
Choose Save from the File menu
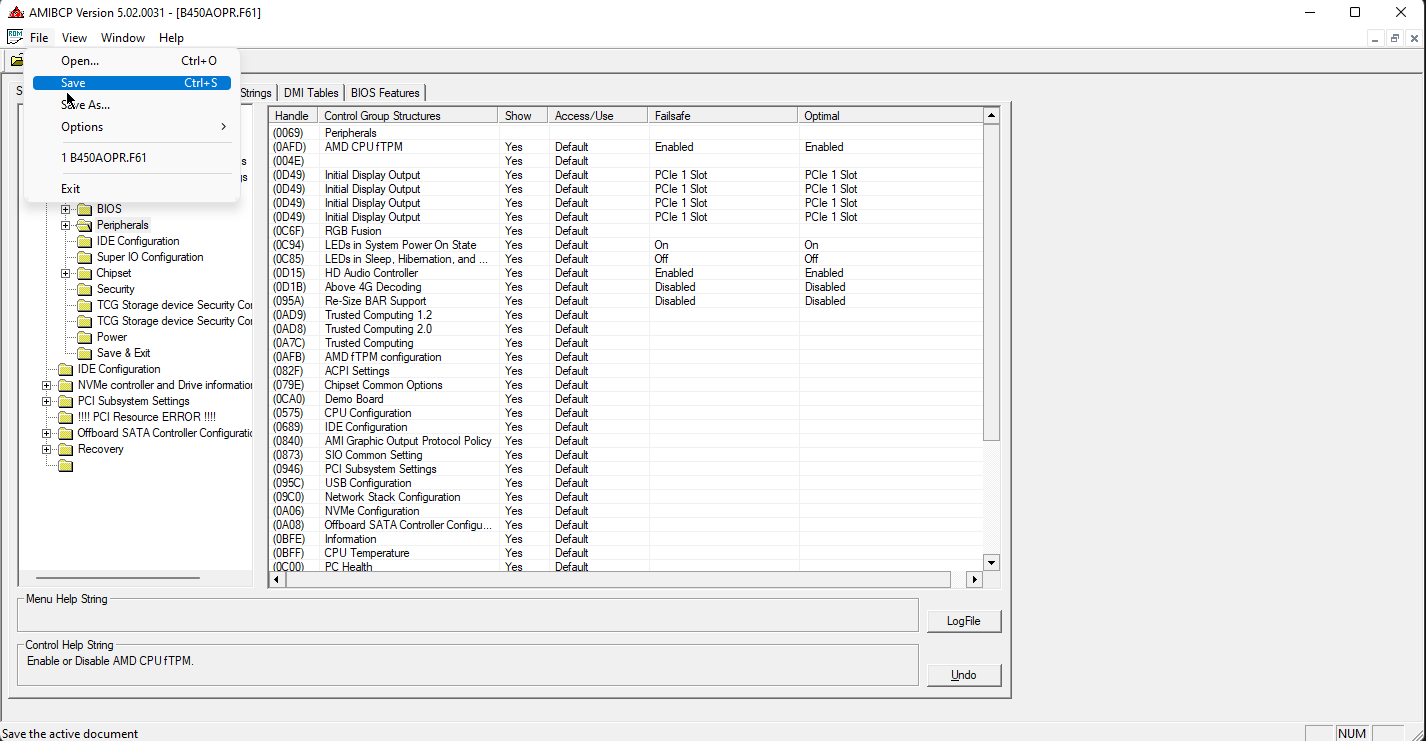coord(132,83)
